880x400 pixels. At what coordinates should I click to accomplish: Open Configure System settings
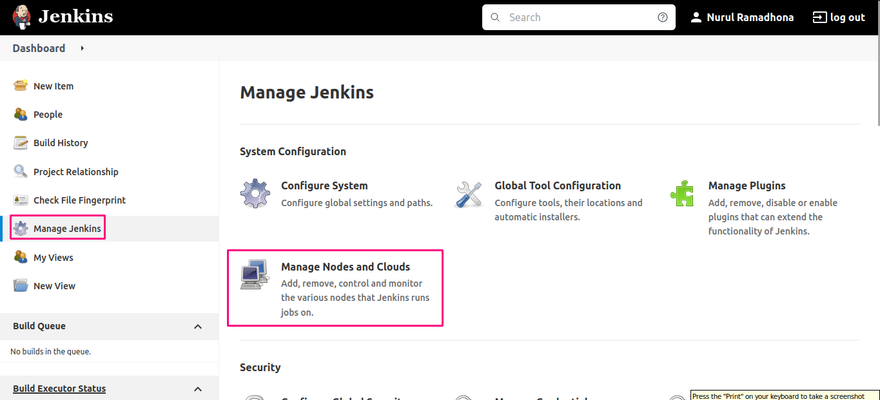[x=324, y=186]
